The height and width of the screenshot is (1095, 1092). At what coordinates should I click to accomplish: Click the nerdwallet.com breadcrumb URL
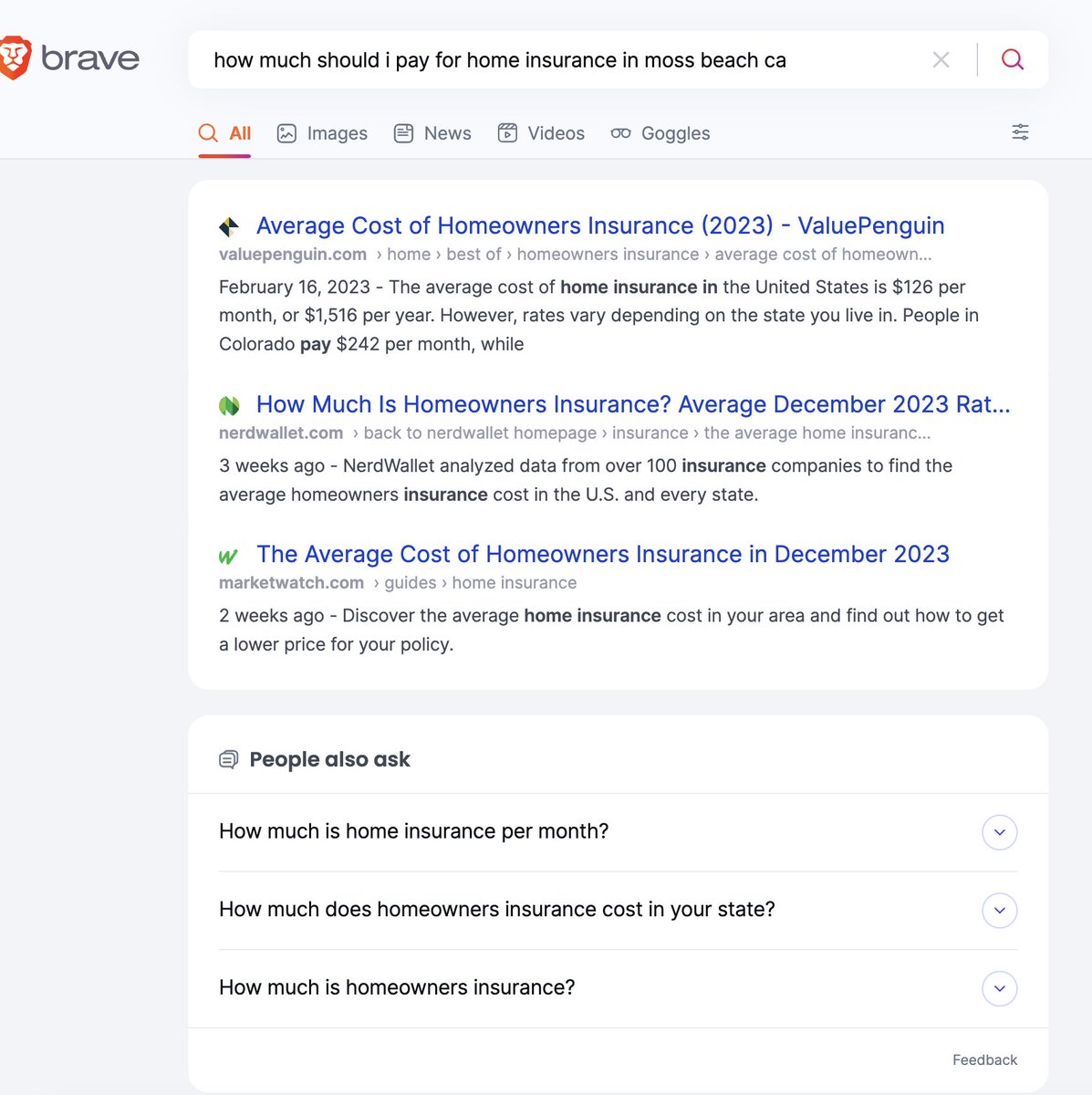575,433
